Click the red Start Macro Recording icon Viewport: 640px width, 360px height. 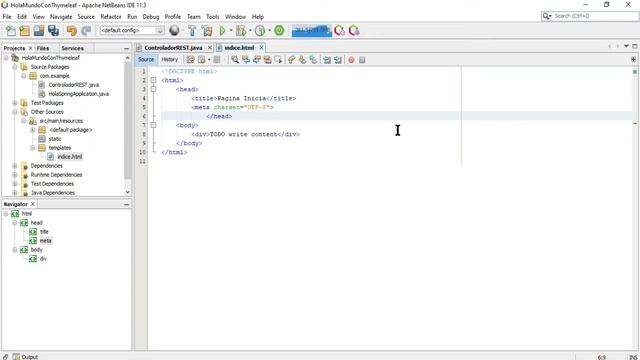(351, 60)
